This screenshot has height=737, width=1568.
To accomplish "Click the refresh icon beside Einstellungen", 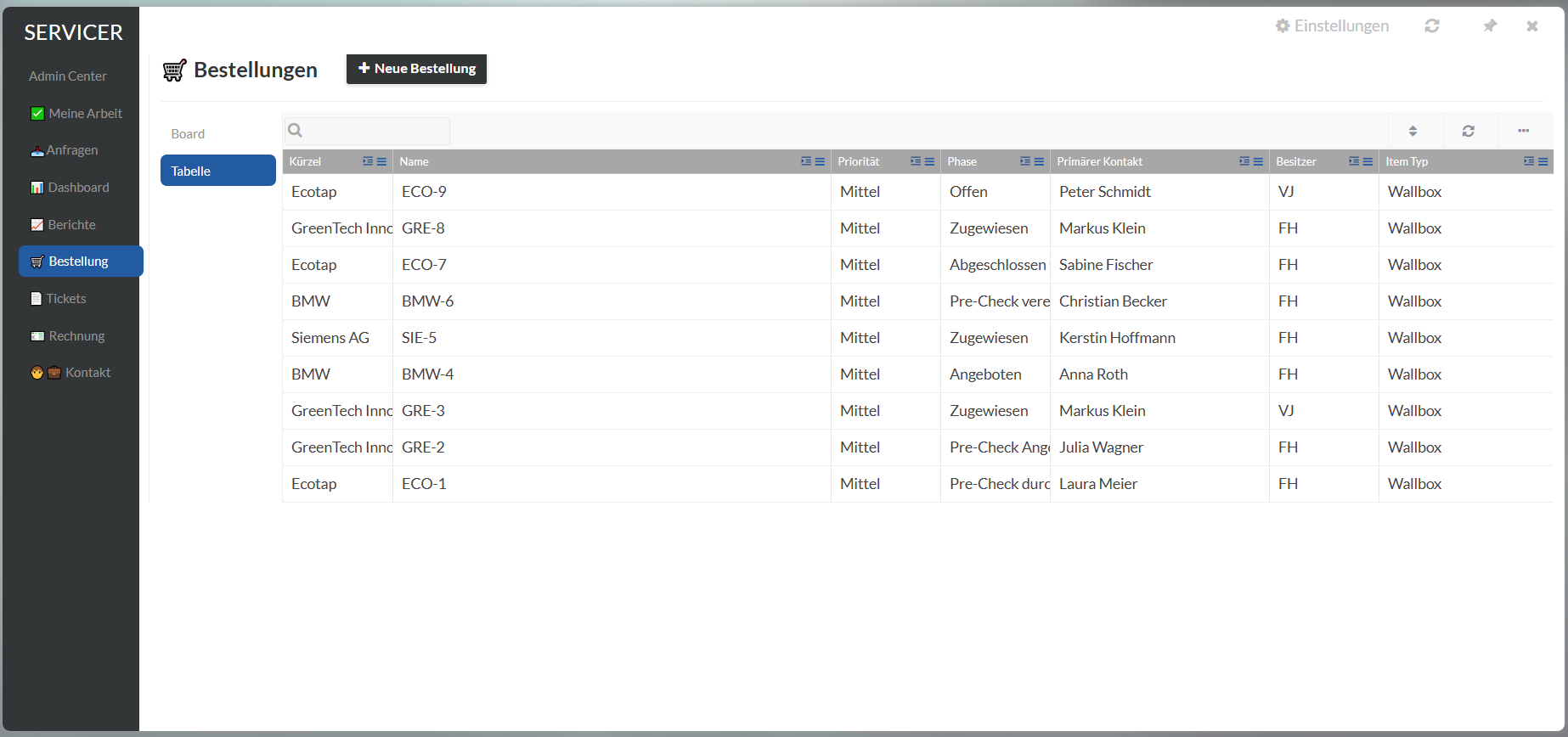I will pos(1431,26).
